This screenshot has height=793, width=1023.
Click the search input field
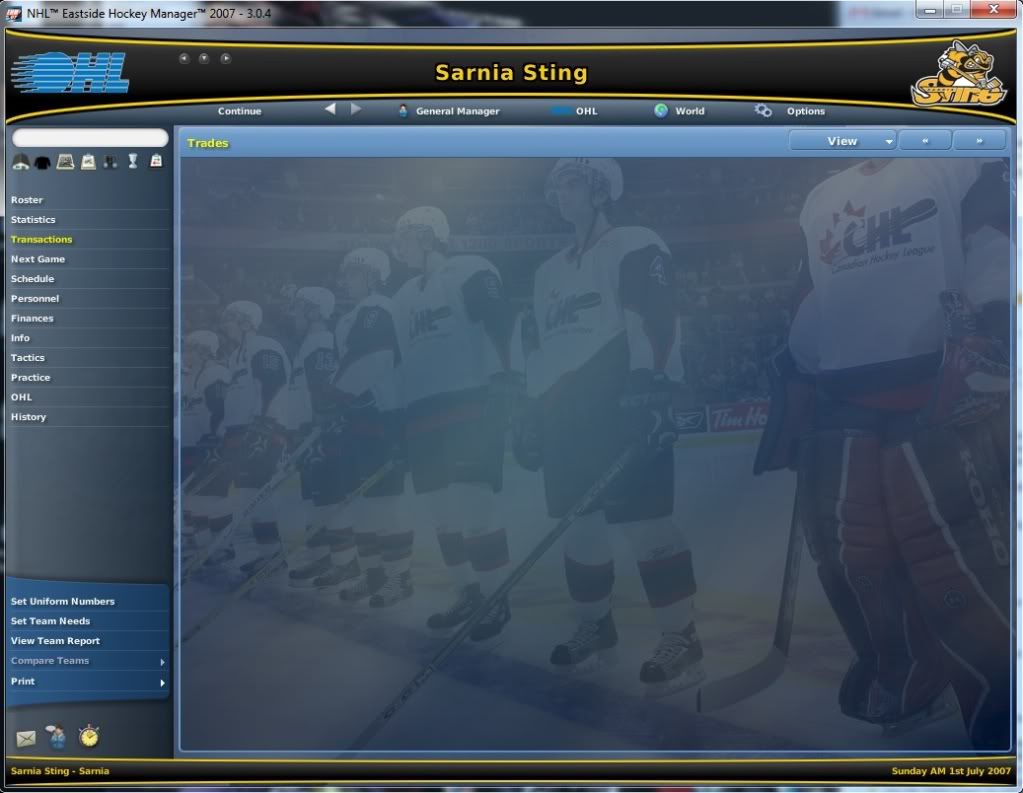90,138
